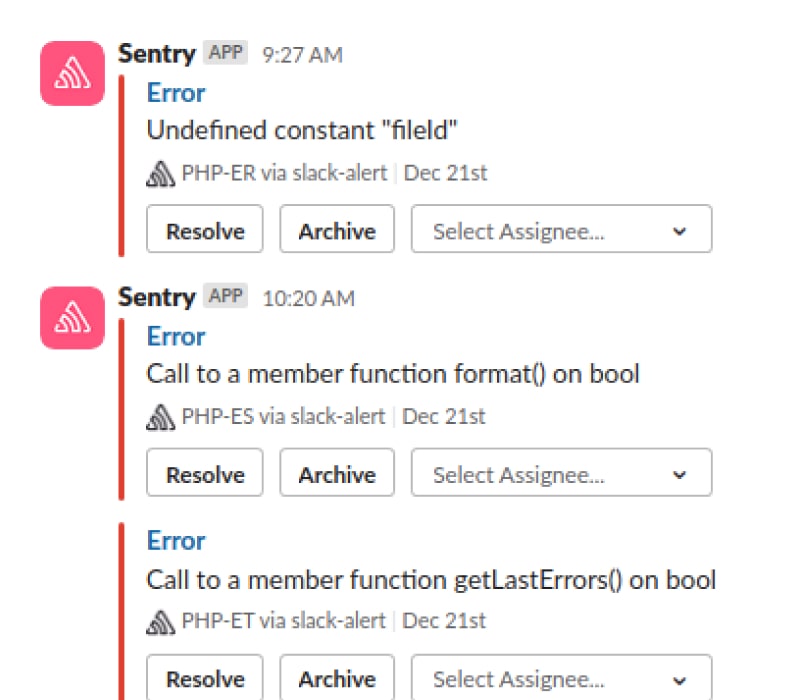The image size is (796, 700).
Task: Archive the format() on bool error
Action: tap(337, 474)
